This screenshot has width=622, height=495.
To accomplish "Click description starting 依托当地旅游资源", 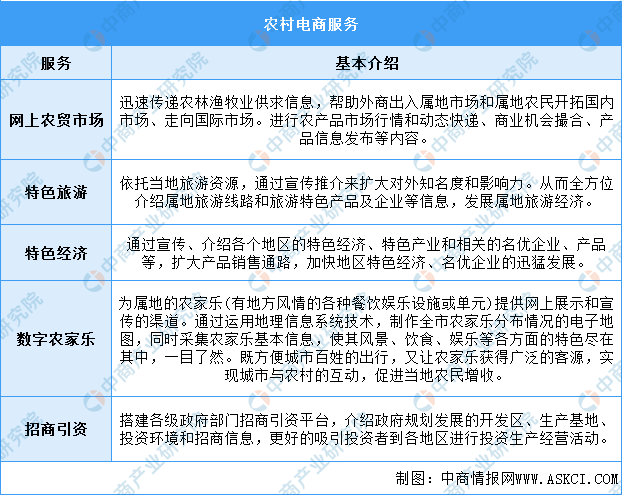I will 367,192.
